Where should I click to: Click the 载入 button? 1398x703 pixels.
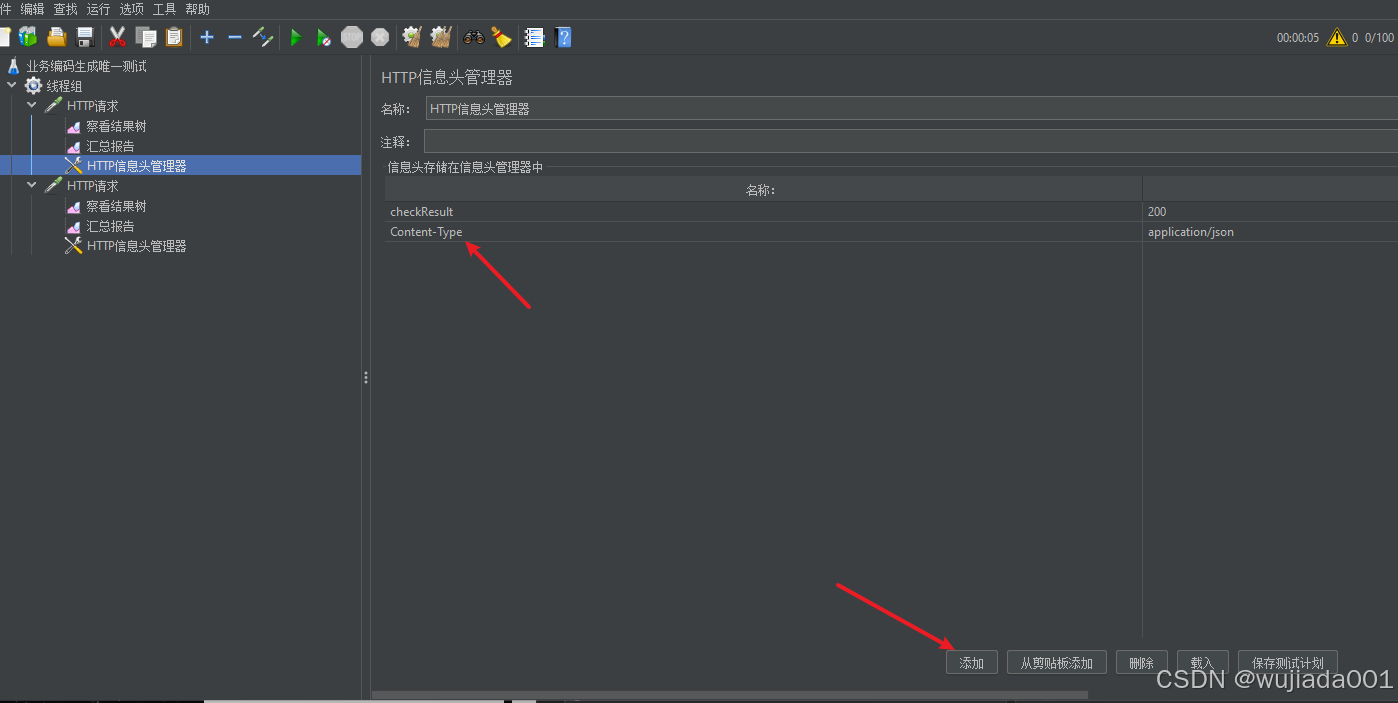tap(1203, 663)
